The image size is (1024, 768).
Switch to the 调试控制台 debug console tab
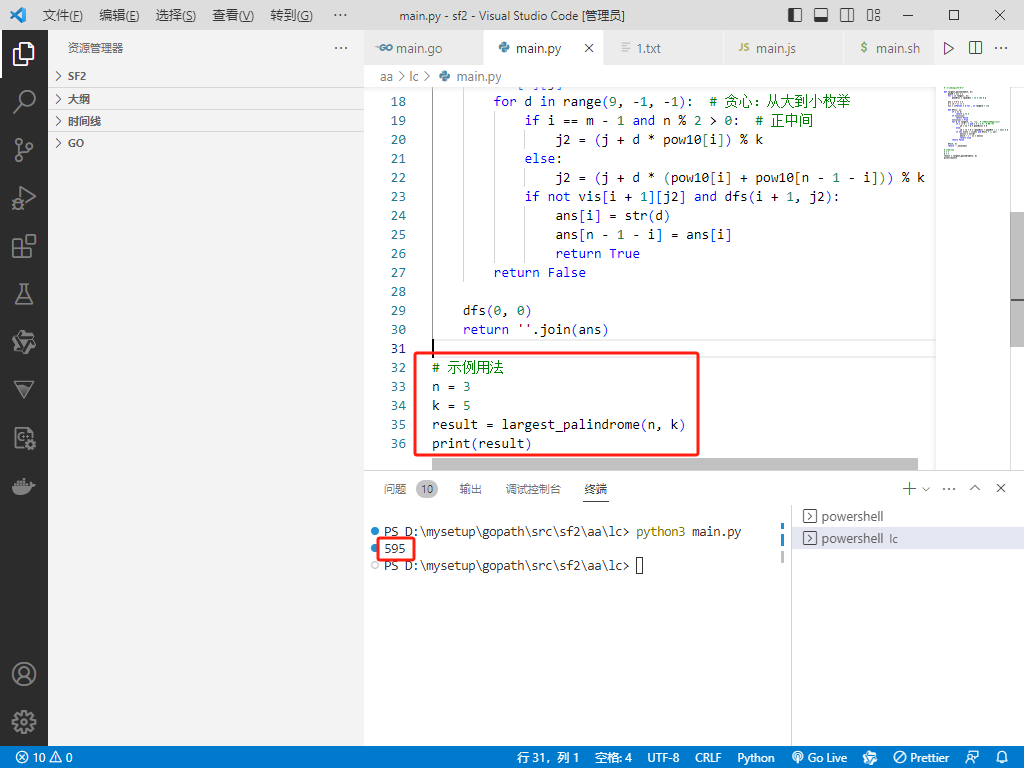click(x=533, y=488)
